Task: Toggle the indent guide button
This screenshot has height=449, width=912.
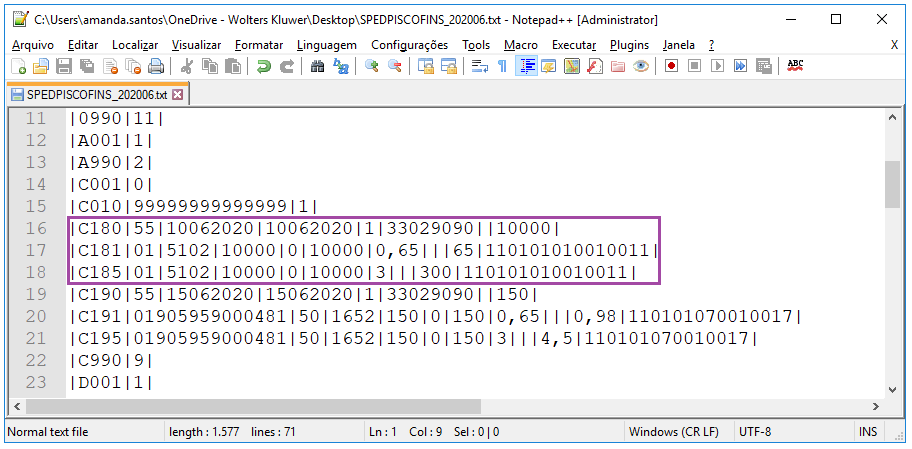Action: click(x=526, y=66)
